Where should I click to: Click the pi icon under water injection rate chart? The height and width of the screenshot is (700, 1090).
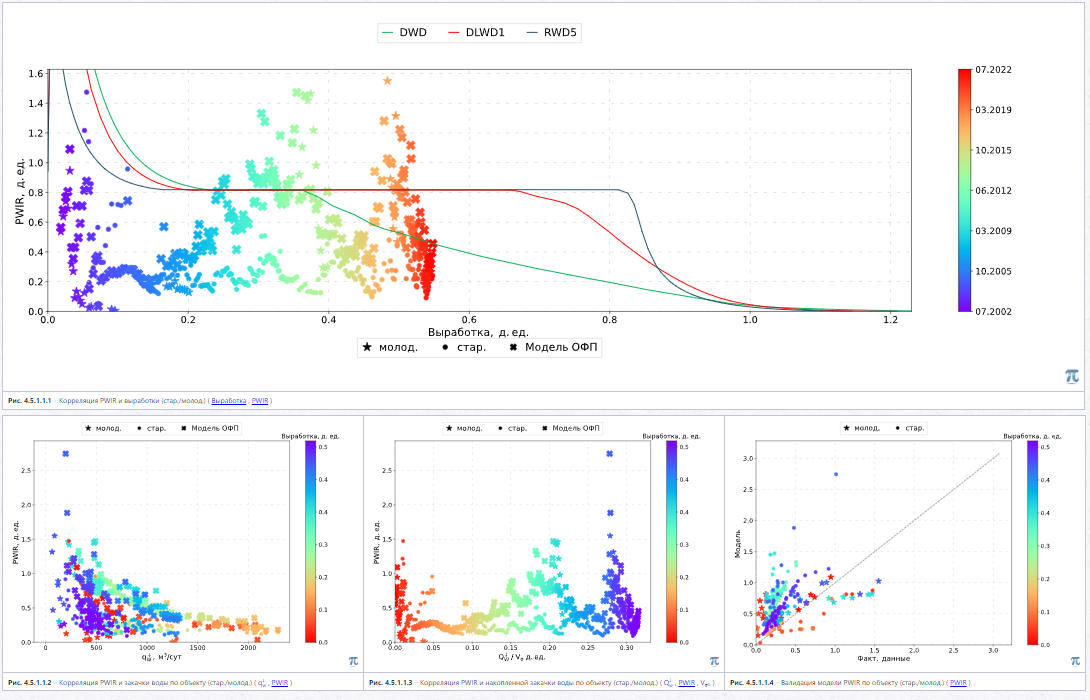(353, 660)
